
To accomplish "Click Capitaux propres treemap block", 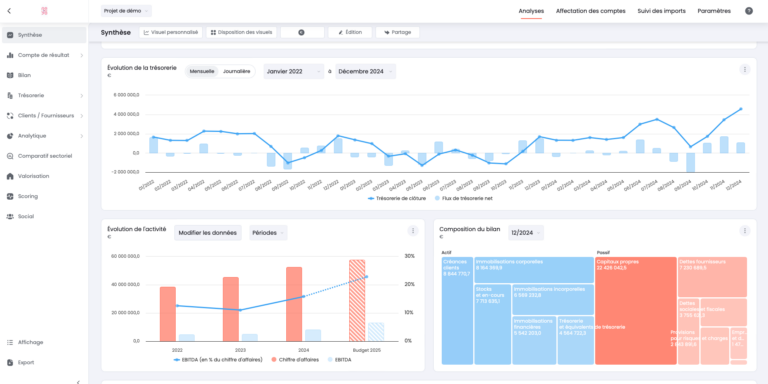I will (636, 311).
